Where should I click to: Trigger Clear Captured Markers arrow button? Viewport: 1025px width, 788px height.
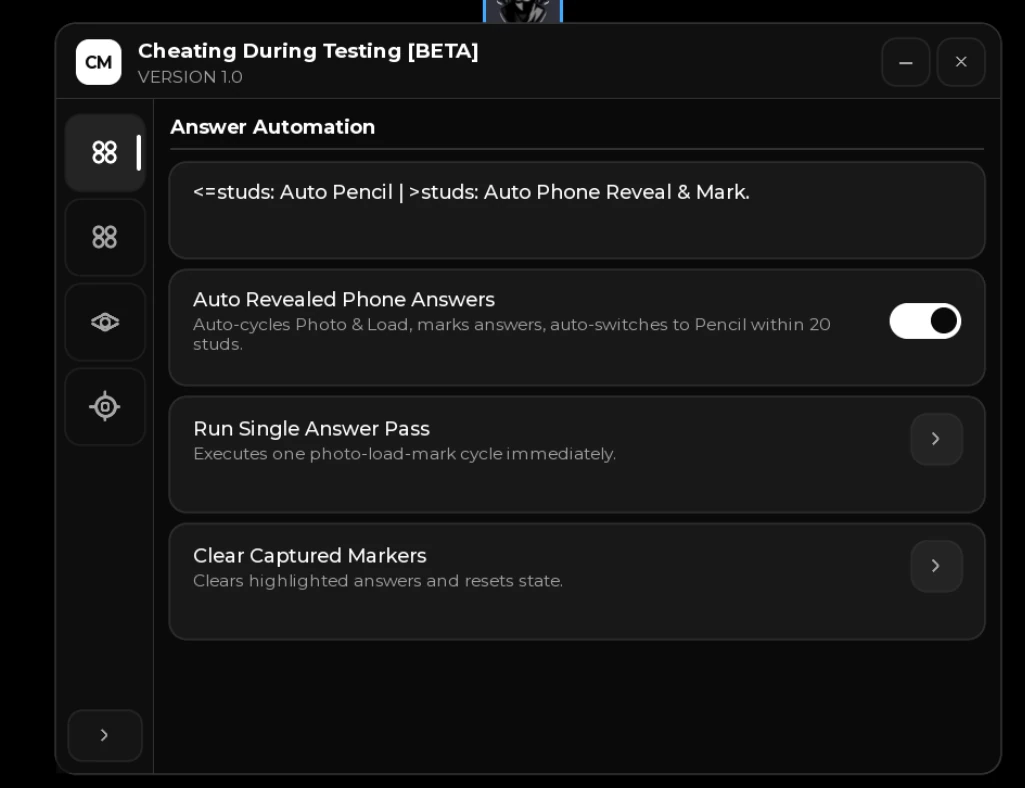[x=936, y=566]
